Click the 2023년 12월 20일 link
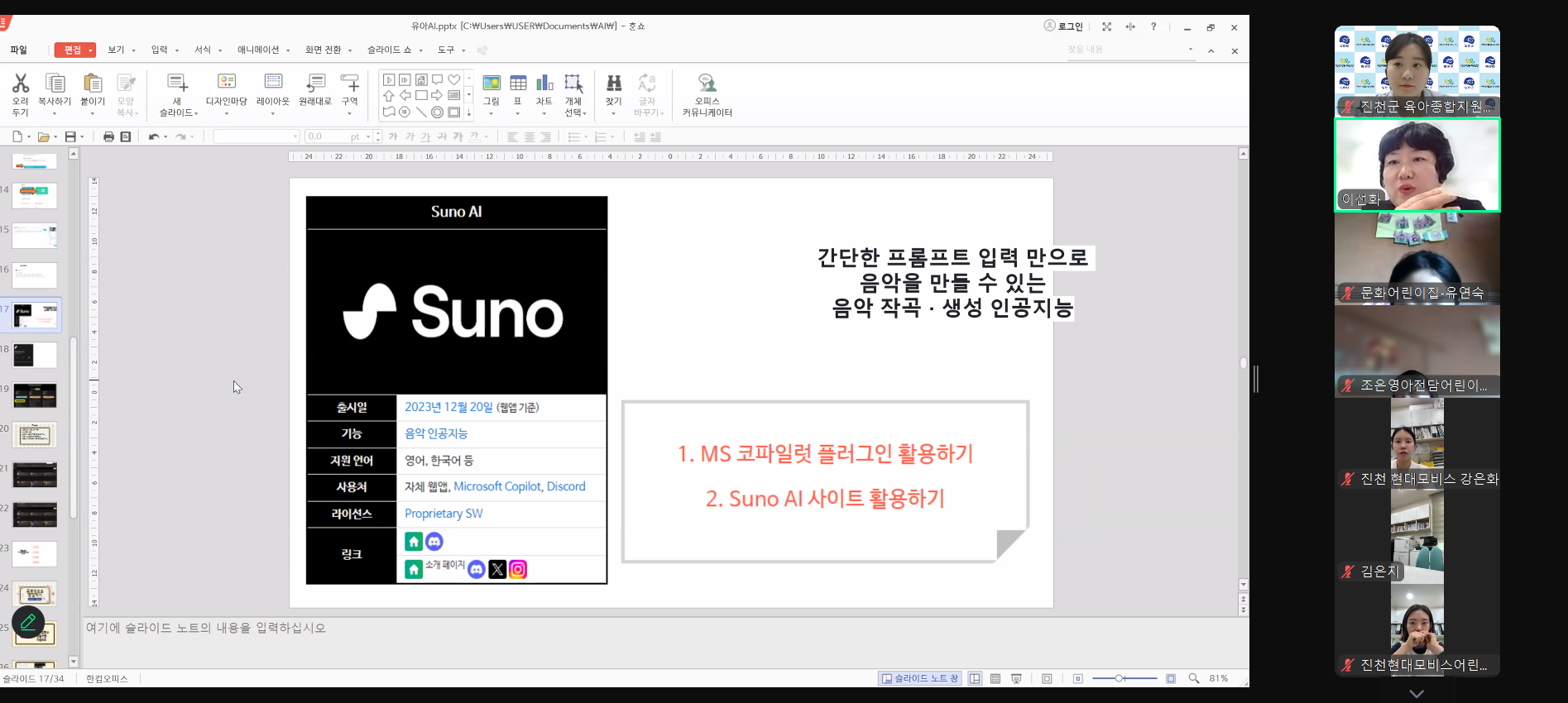Viewport: 1568px width, 703px height. pos(448,407)
